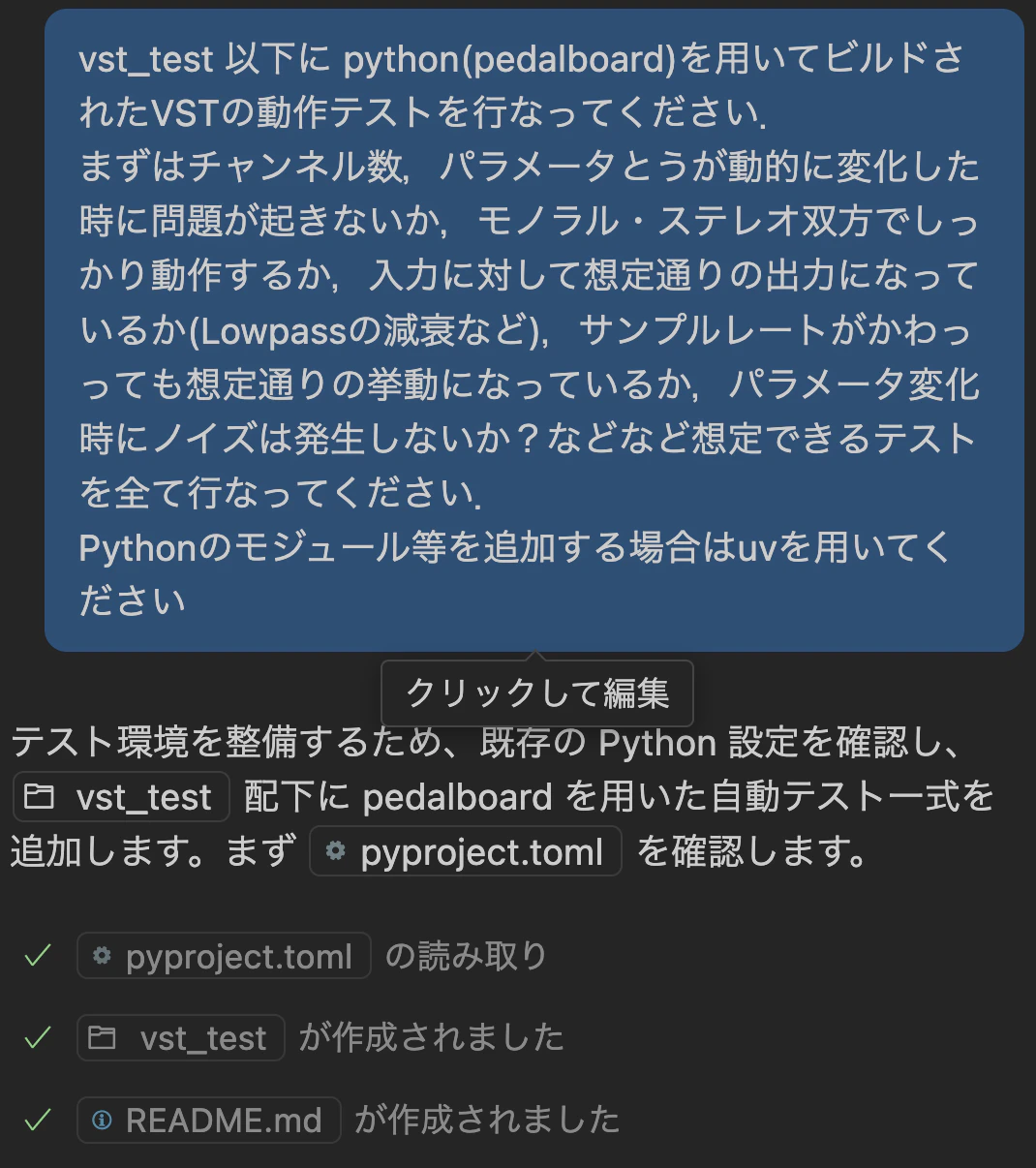Open the pyproject.toml chip in the assistant text
This screenshot has width=1036, height=1168.
(x=465, y=851)
